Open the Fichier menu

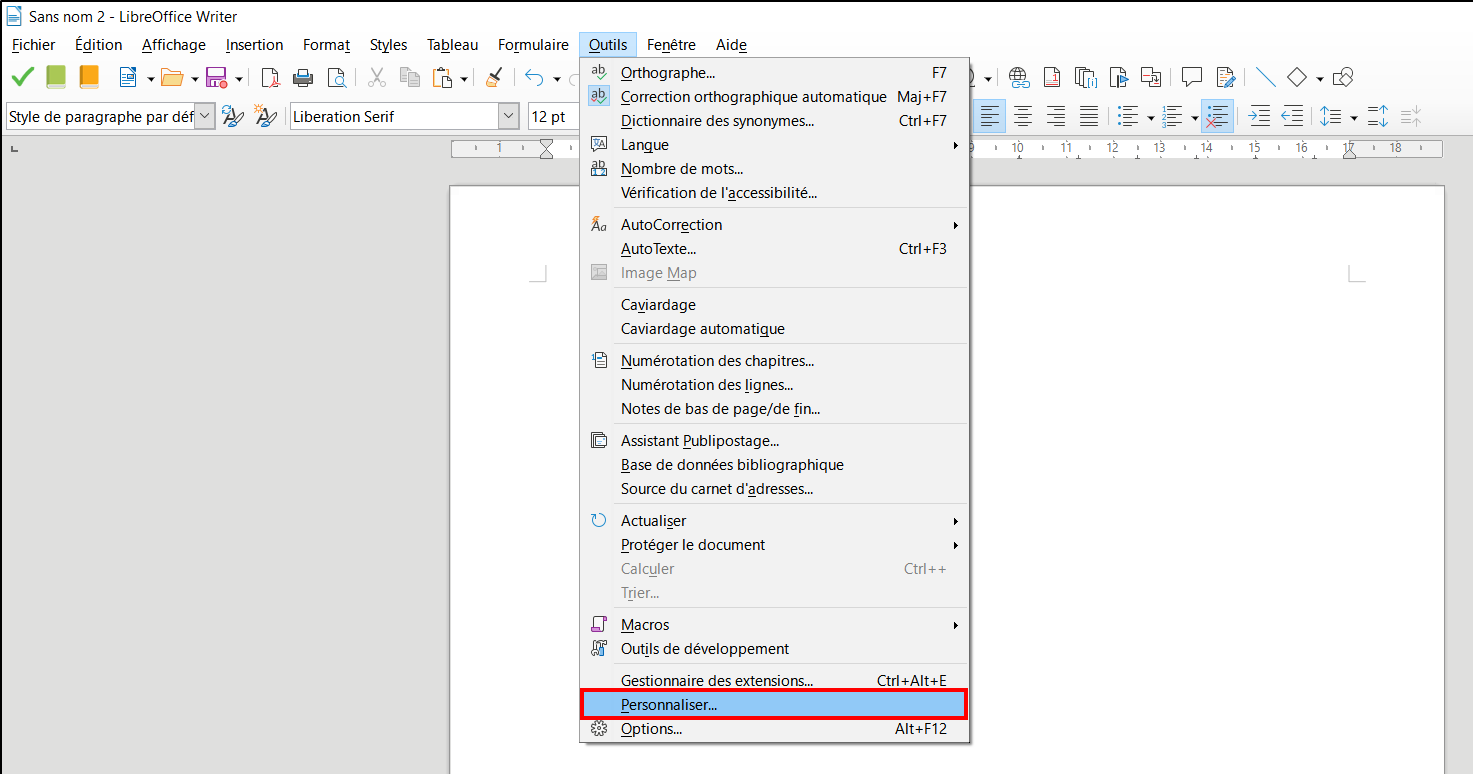point(34,45)
